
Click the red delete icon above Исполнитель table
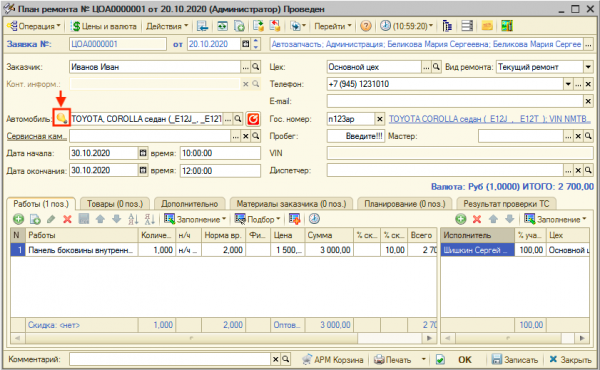(x=477, y=219)
